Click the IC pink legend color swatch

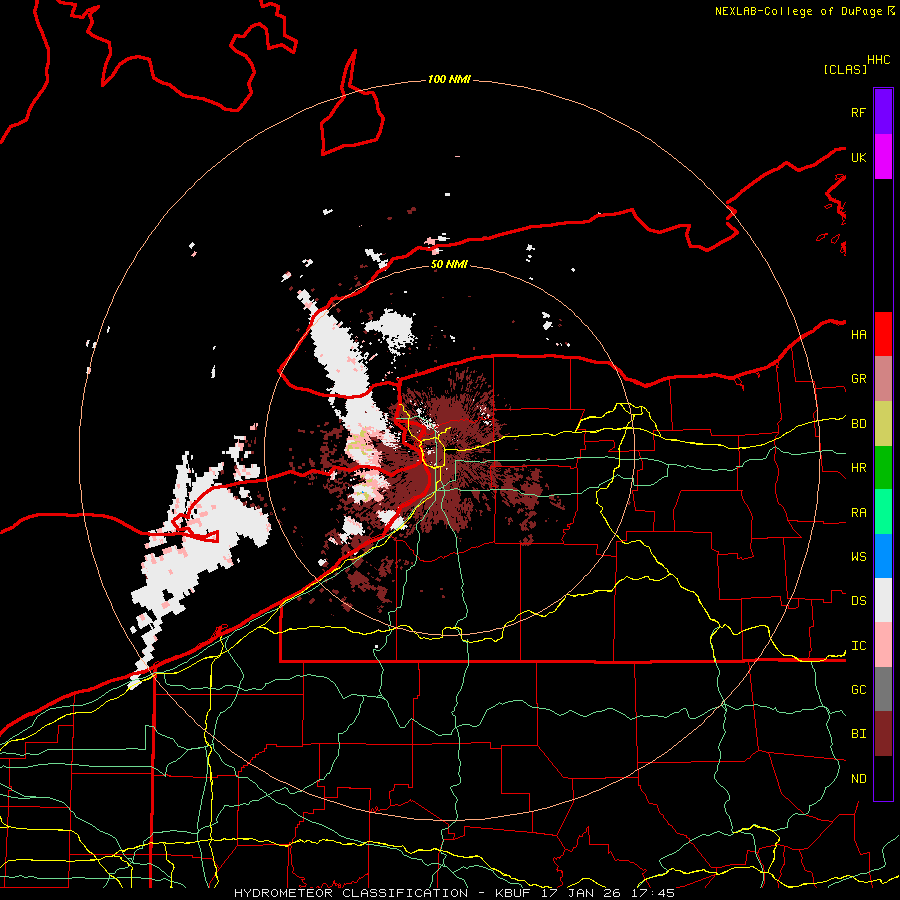pos(883,645)
